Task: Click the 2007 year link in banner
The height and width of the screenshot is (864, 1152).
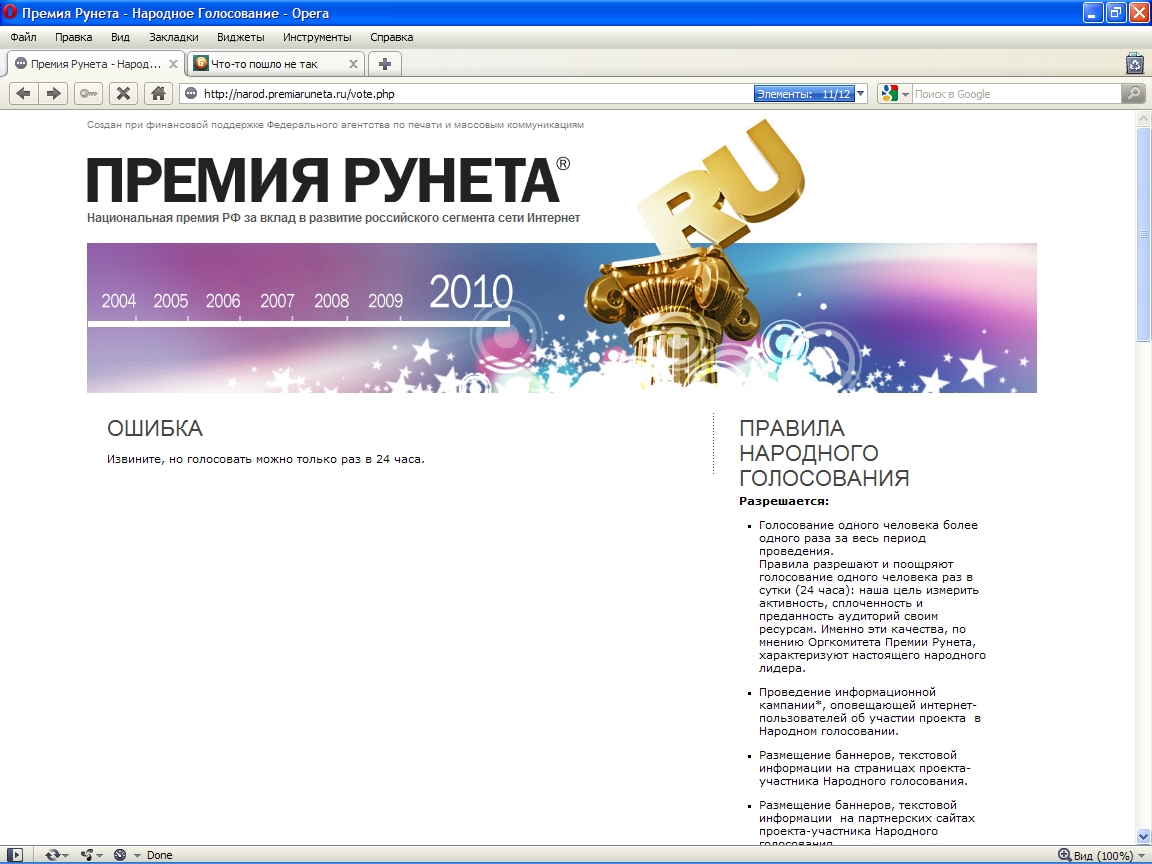Action: point(277,300)
